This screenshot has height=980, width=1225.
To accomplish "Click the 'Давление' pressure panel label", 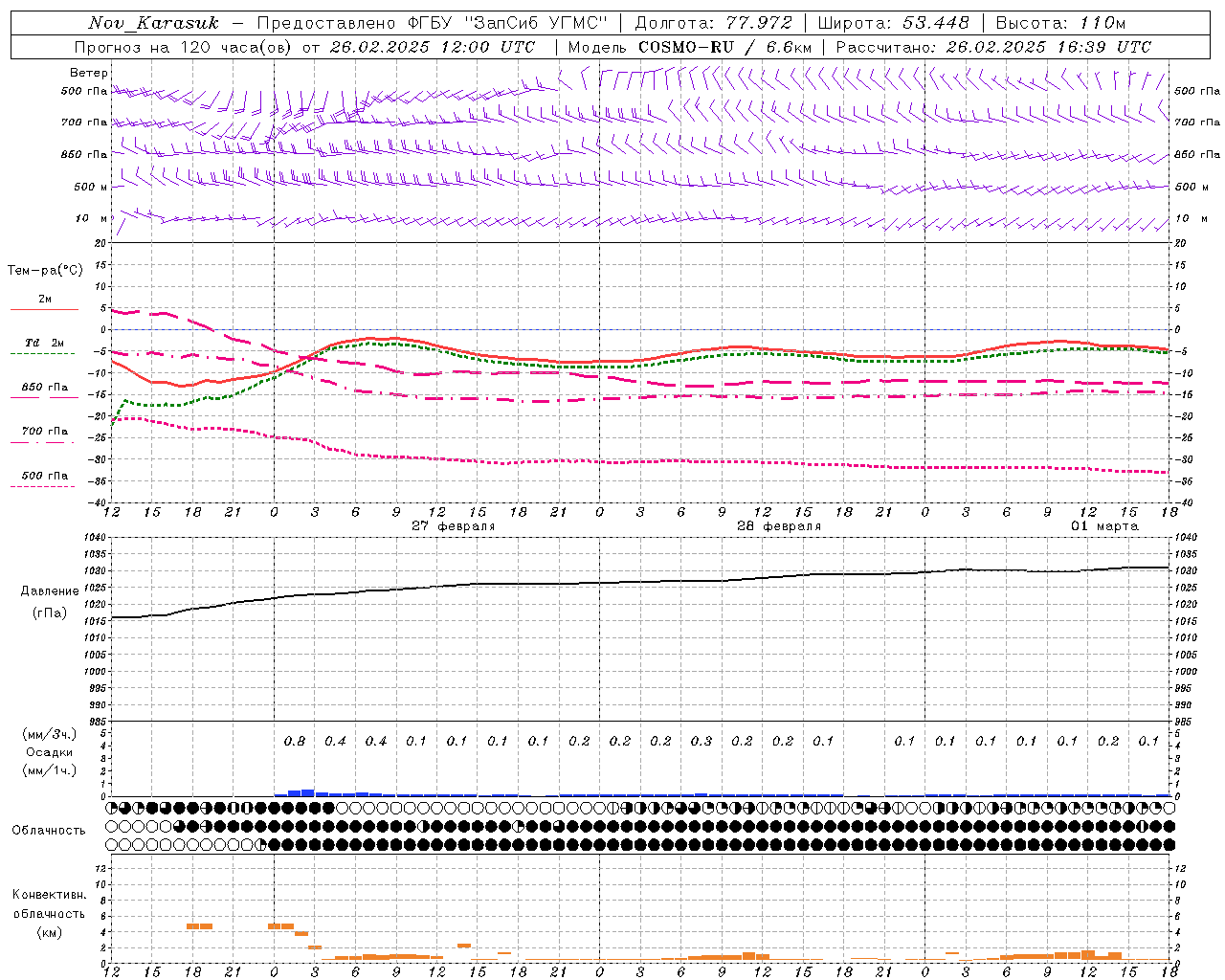I will (x=50, y=590).
